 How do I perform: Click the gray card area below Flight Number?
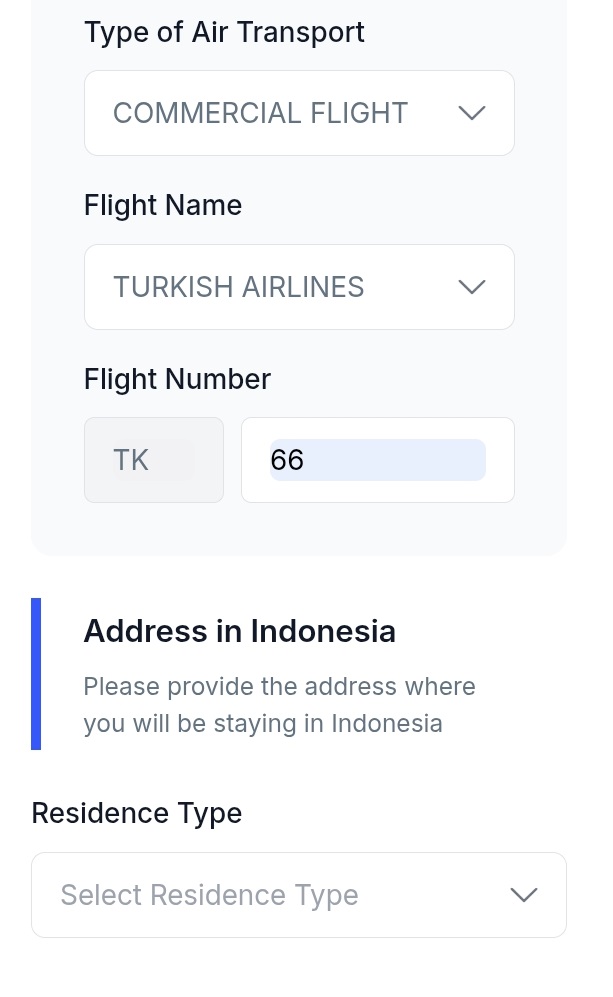298,530
